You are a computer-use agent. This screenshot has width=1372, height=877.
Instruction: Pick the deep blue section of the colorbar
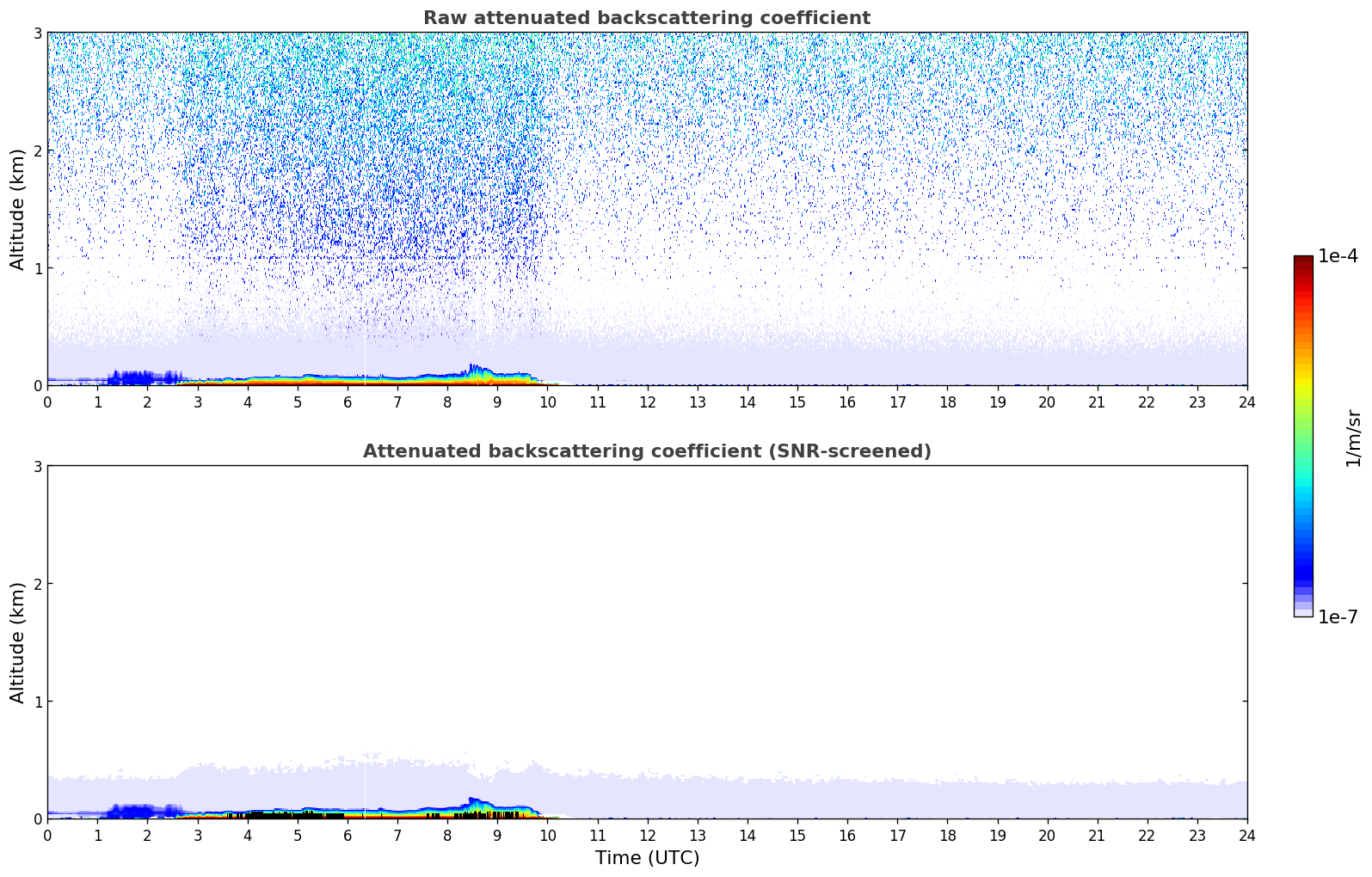pyautogui.click(x=1303, y=567)
